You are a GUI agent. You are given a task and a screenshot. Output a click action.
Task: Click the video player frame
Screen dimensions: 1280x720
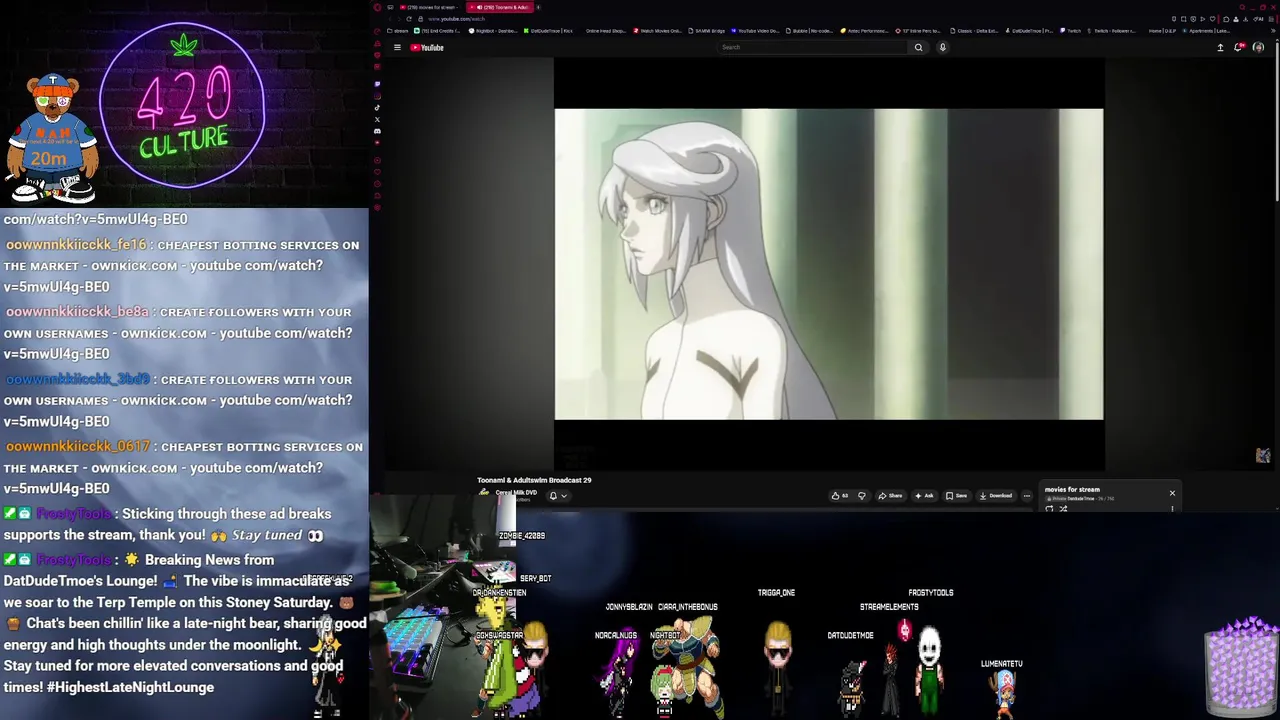point(829,264)
